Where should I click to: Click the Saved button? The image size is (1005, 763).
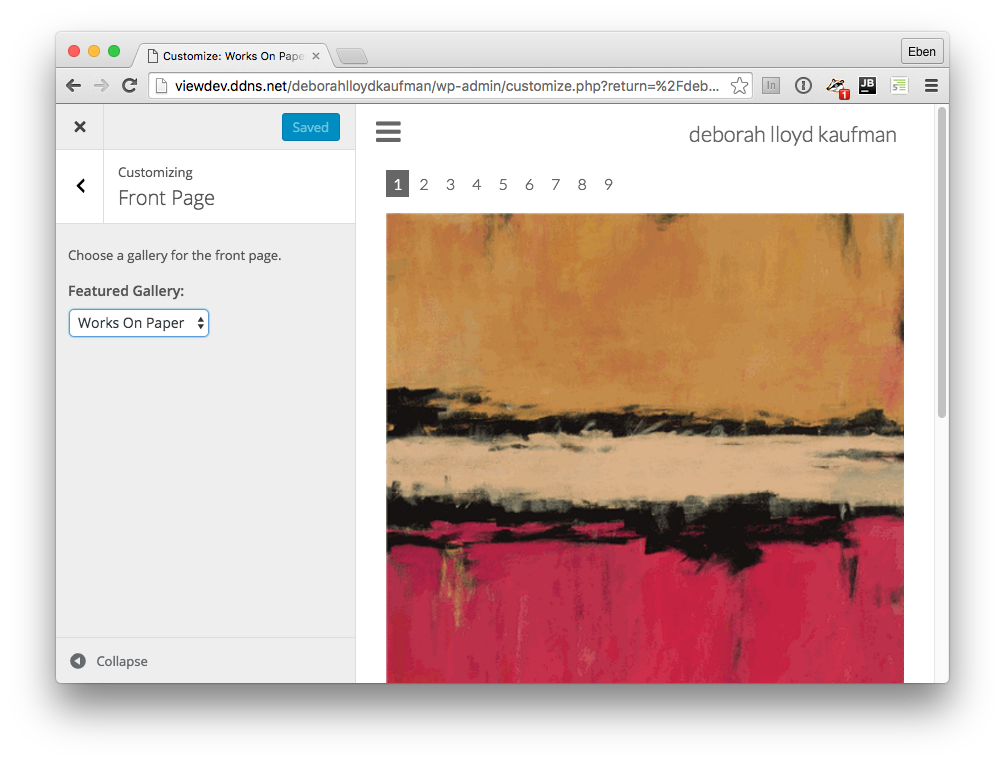[x=310, y=127]
